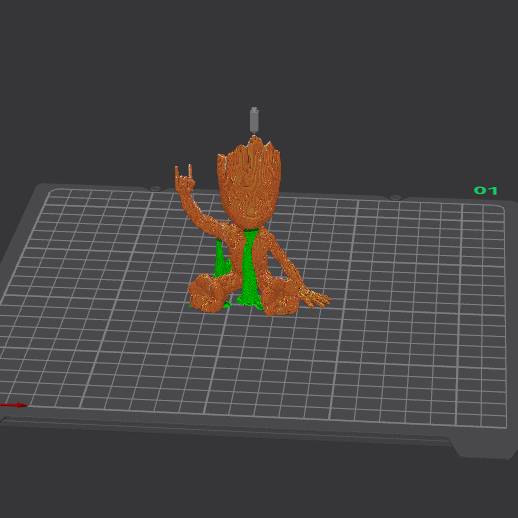This screenshot has width=518, height=518.
Task: Click the gray nozzle marker above the model
Action: [254, 119]
